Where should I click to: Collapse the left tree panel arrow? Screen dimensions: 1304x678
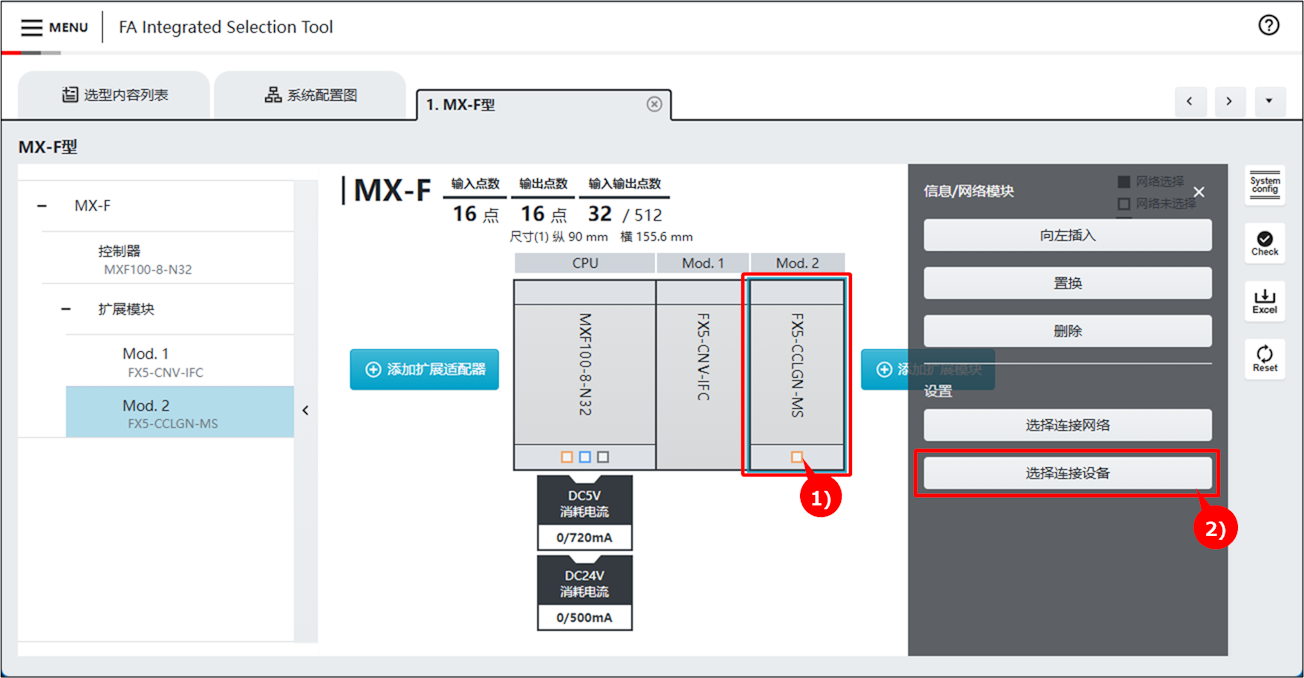(x=305, y=410)
